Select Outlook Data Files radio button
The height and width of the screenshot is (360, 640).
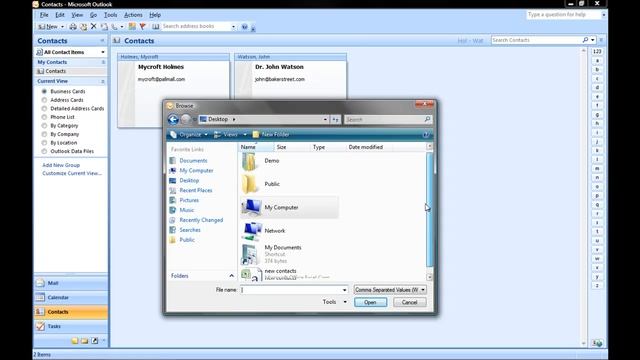44,151
